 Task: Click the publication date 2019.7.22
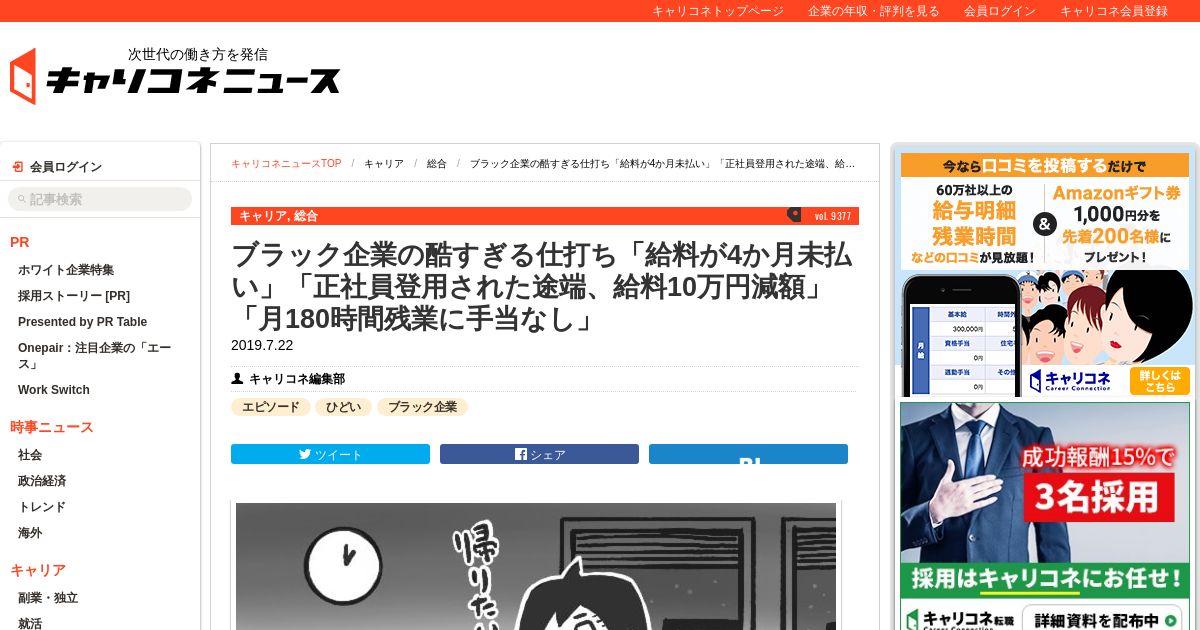coord(262,345)
